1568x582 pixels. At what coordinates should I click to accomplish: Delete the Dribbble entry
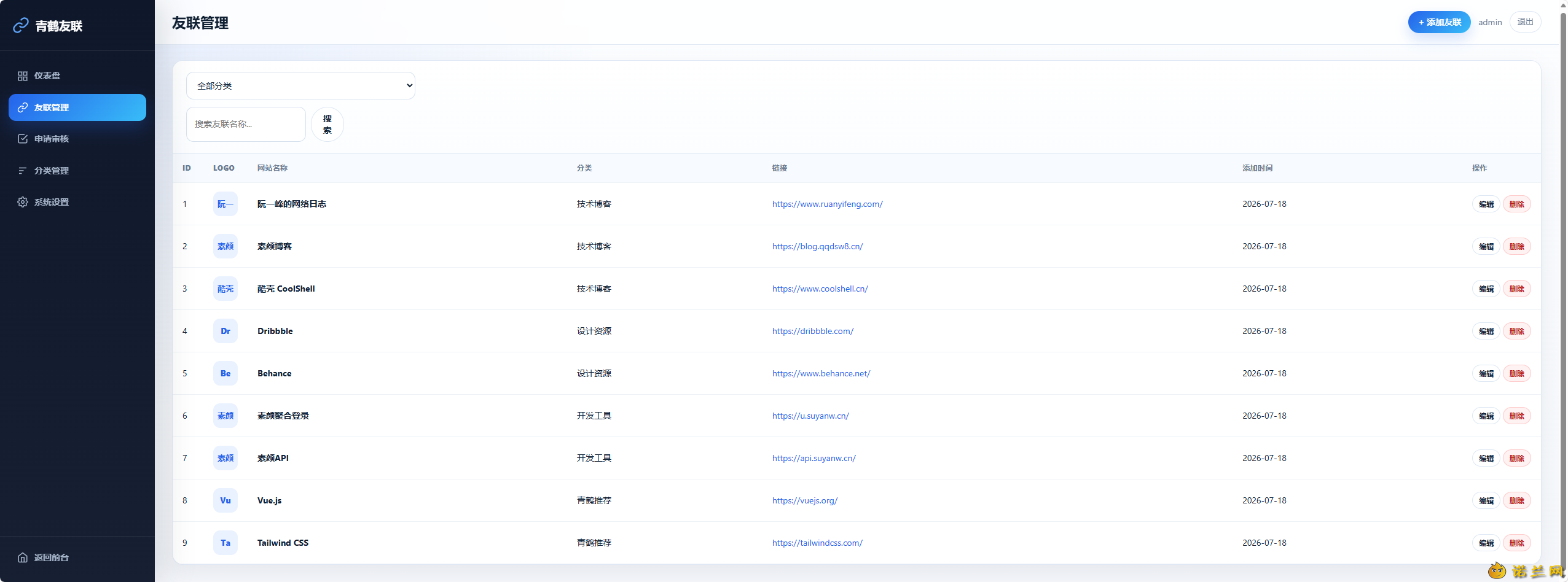[x=1516, y=332]
